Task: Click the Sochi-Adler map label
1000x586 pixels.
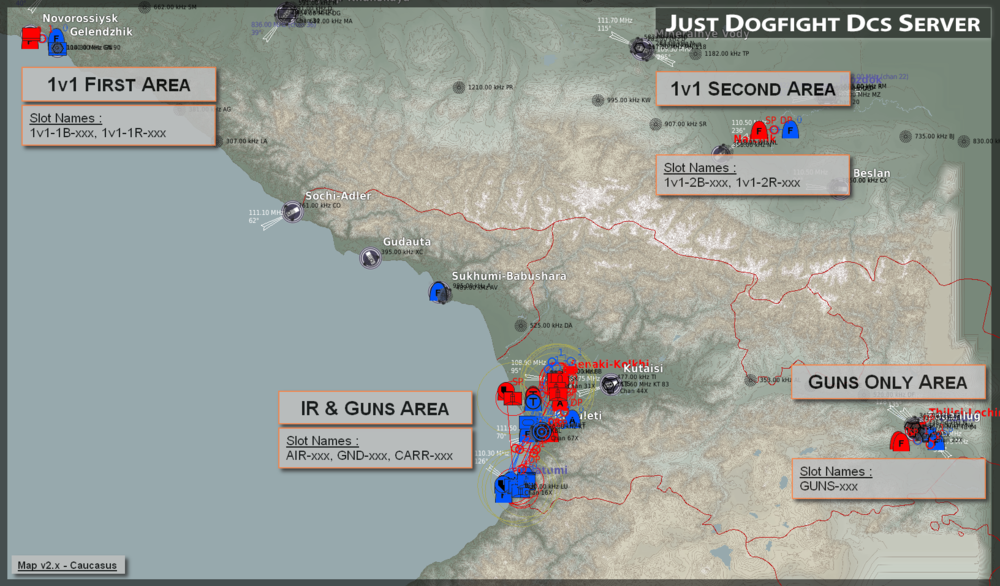Action: pyautogui.click(x=338, y=196)
